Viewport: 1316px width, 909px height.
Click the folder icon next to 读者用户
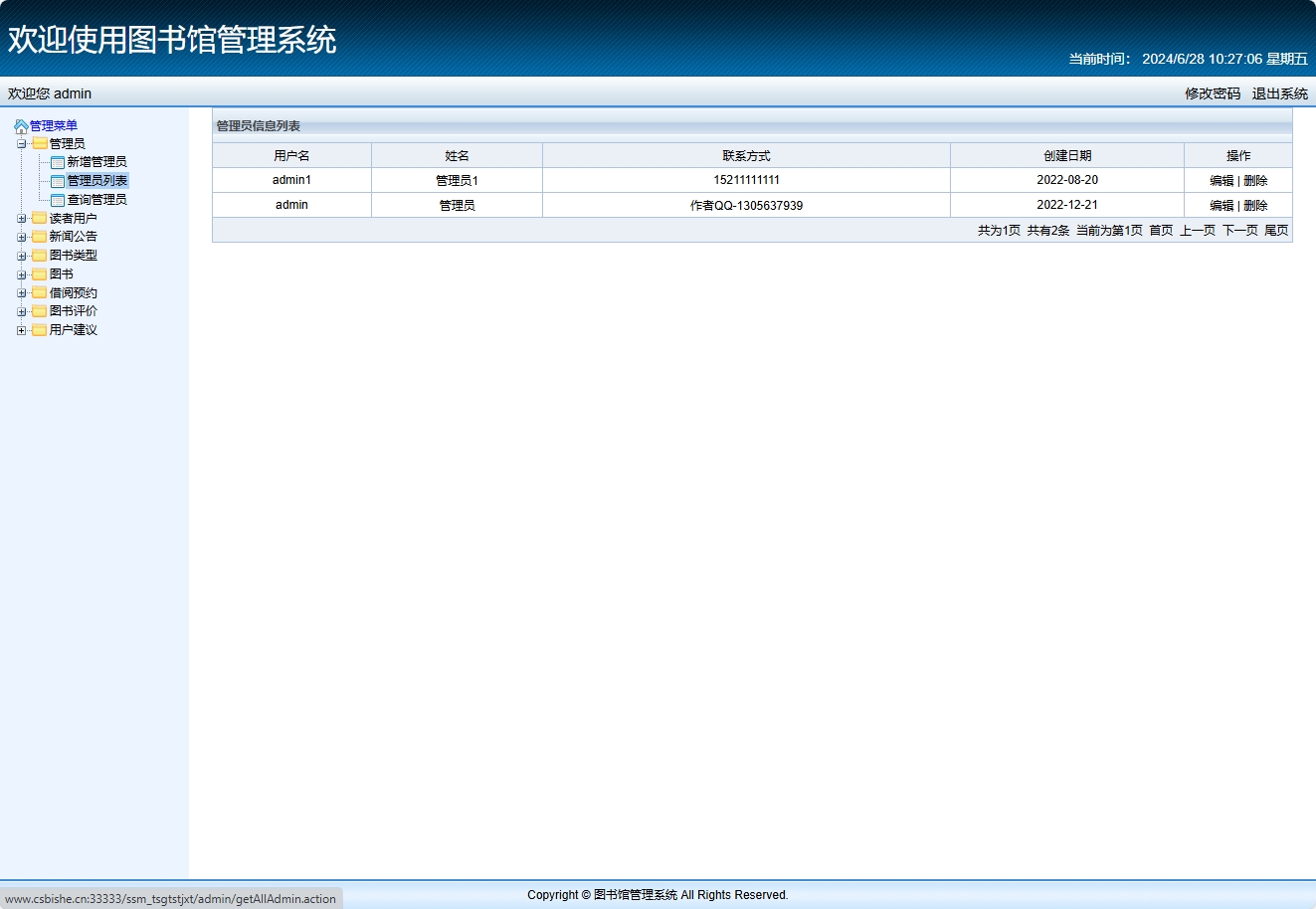point(40,219)
